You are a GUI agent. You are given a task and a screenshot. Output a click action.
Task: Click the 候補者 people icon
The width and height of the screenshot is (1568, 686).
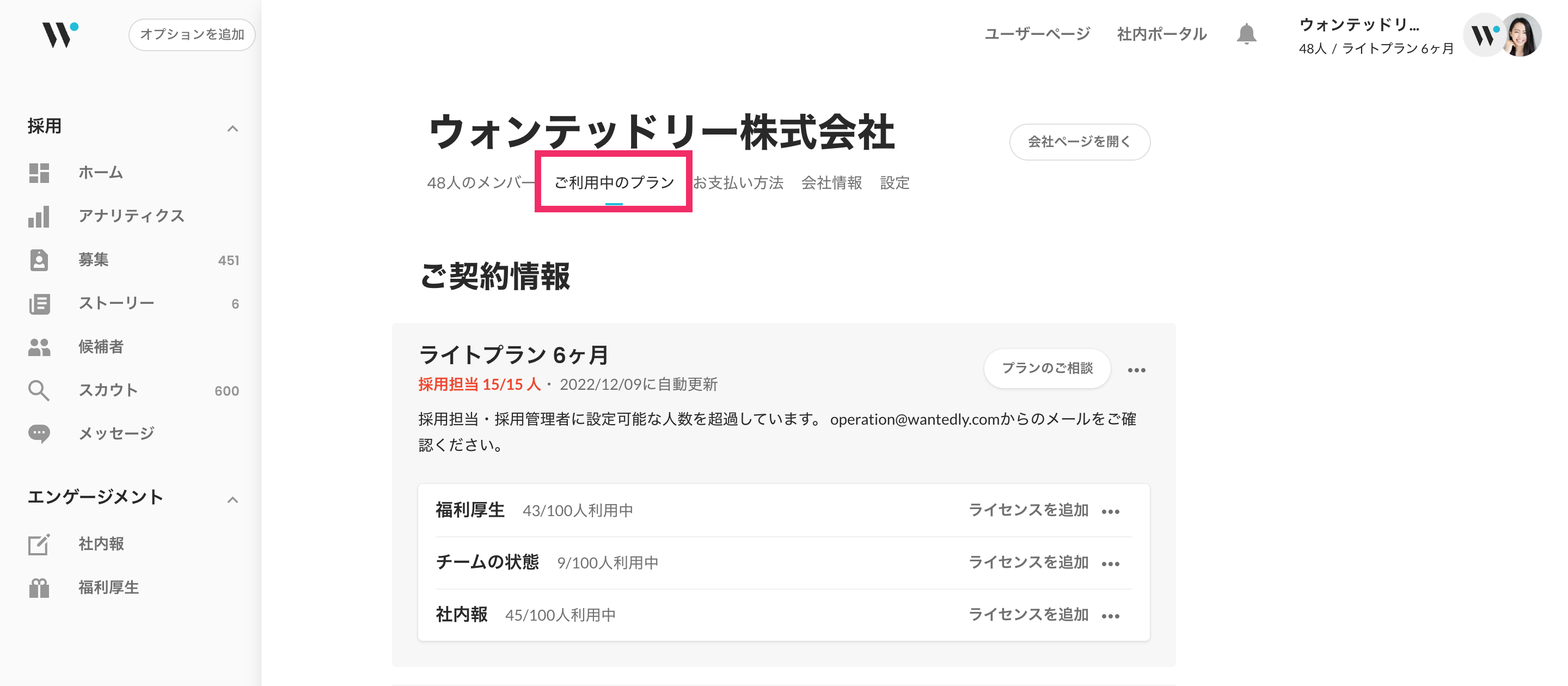[39, 347]
